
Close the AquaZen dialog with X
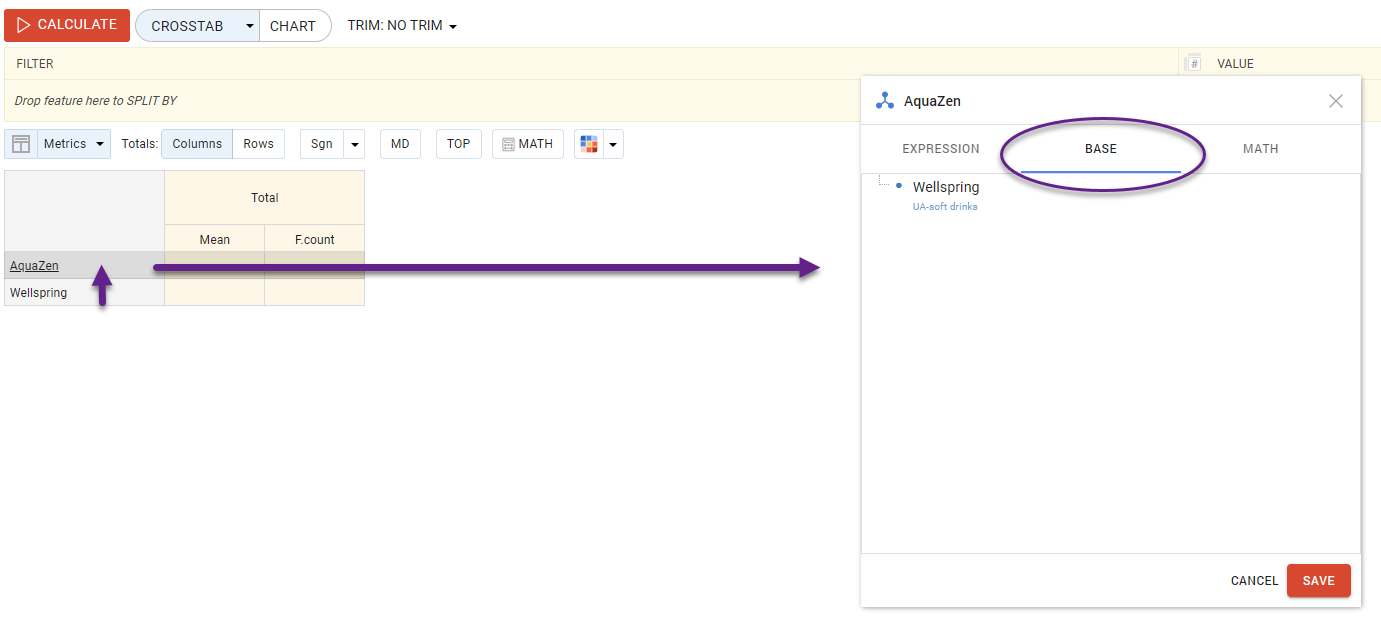(x=1336, y=101)
